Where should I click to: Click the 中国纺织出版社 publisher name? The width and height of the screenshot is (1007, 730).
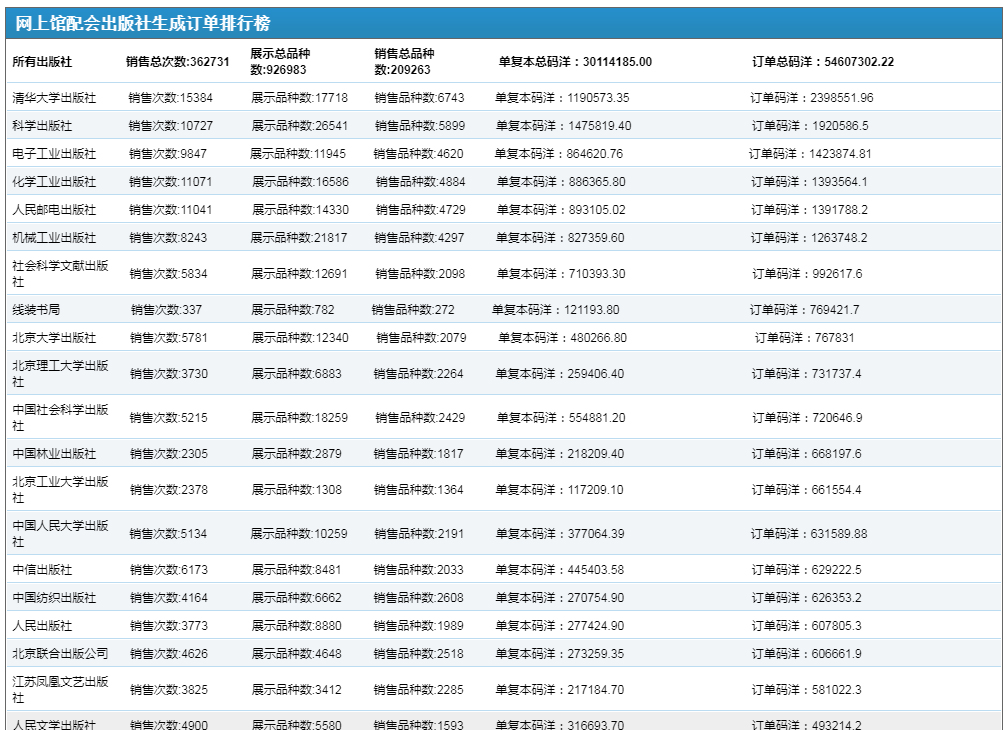(54, 598)
